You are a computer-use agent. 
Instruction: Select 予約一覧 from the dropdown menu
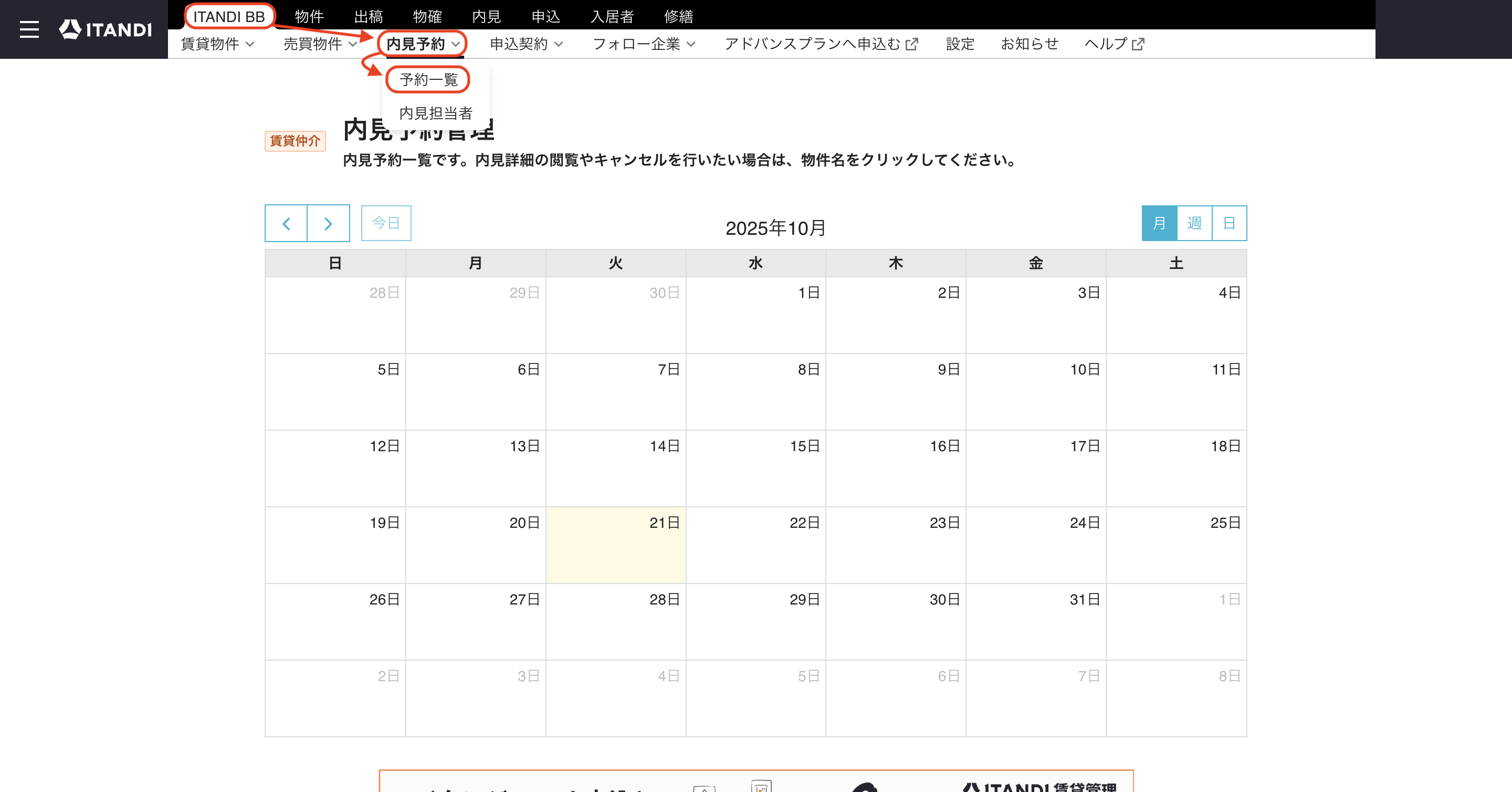coord(428,79)
